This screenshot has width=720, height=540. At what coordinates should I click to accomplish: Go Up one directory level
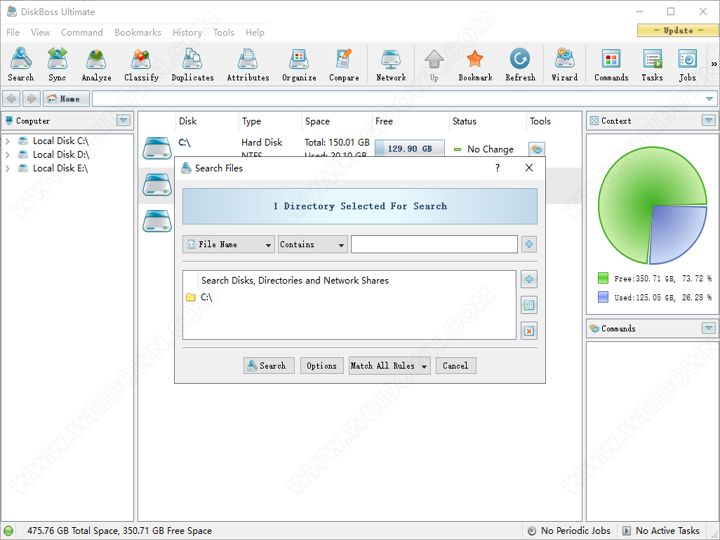434,65
